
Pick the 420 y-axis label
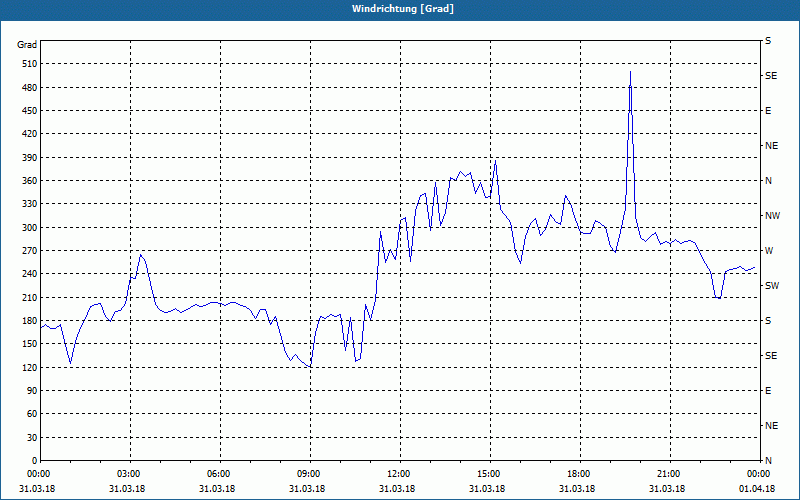point(30,134)
